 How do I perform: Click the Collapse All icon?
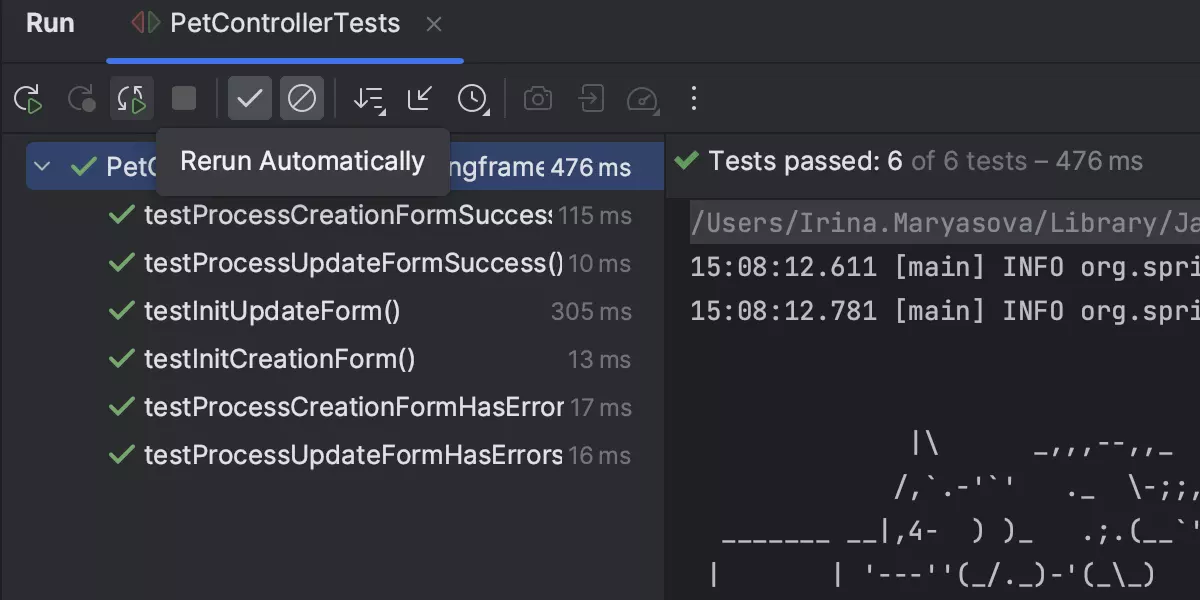pos(420,99)
